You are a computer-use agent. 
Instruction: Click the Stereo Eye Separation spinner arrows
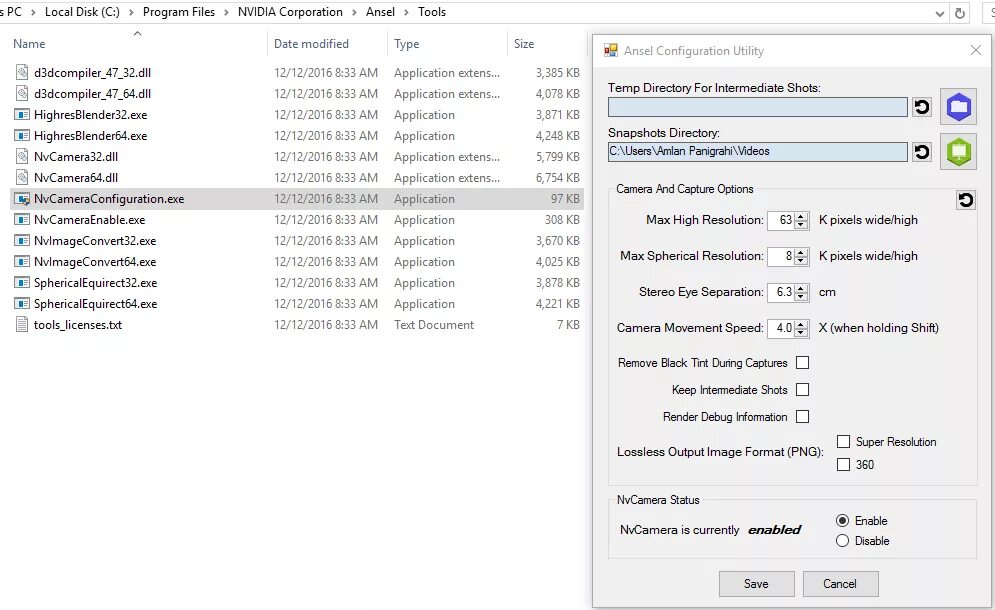[801, 293]
